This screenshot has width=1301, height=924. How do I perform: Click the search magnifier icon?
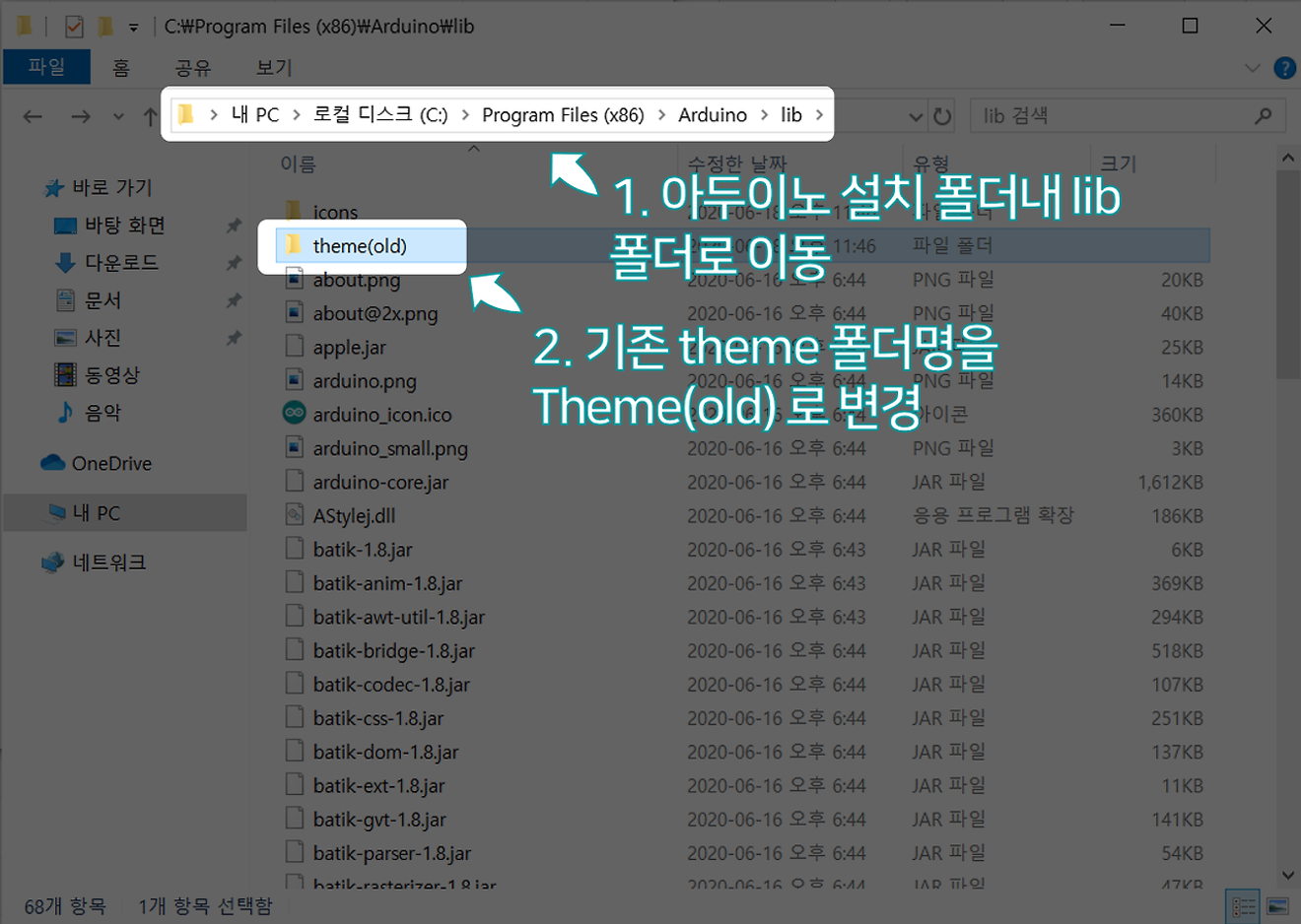pos(1263,116)
